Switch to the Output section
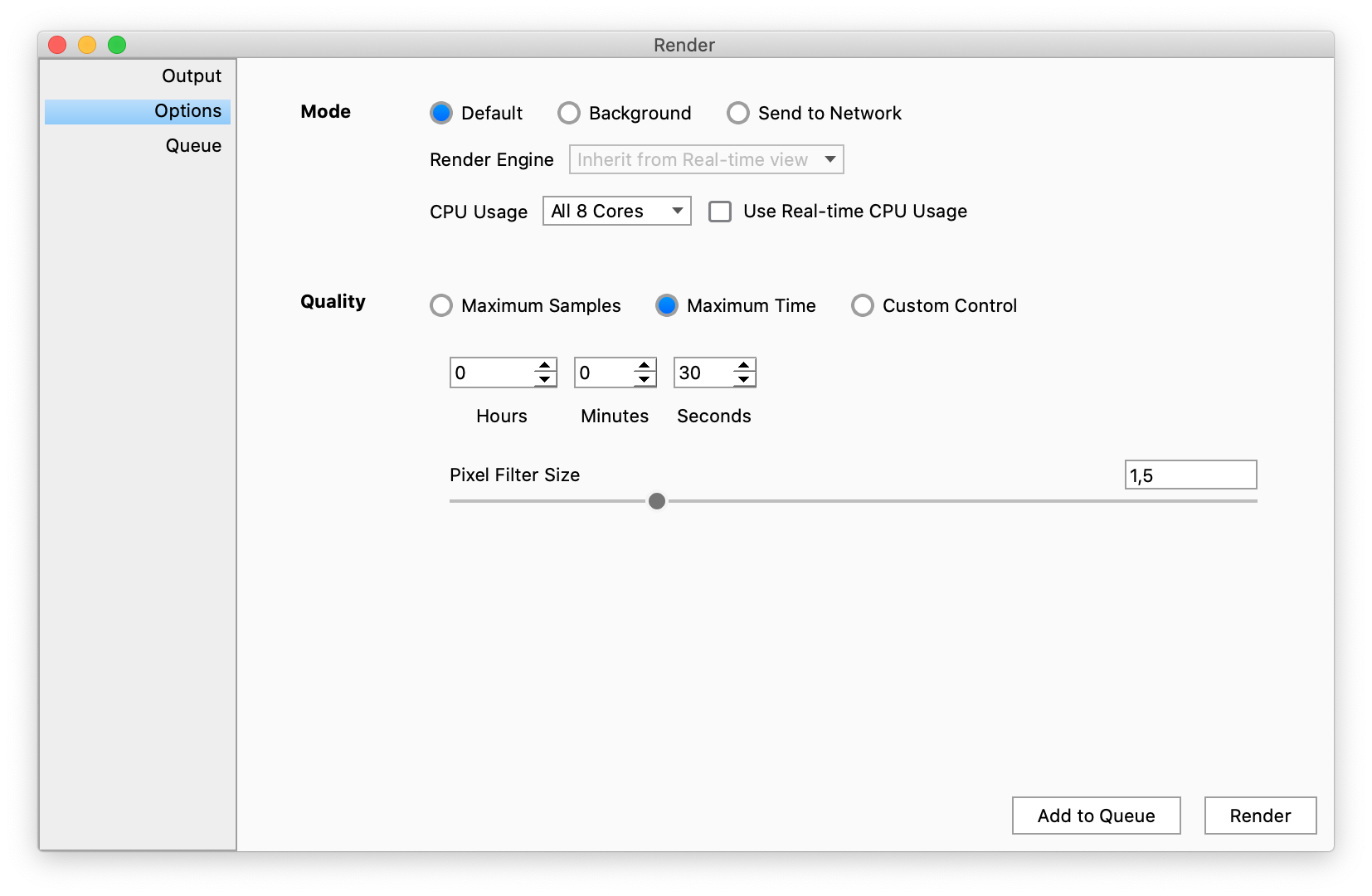This screenshot has width=1372, height=896. [191, 75]
